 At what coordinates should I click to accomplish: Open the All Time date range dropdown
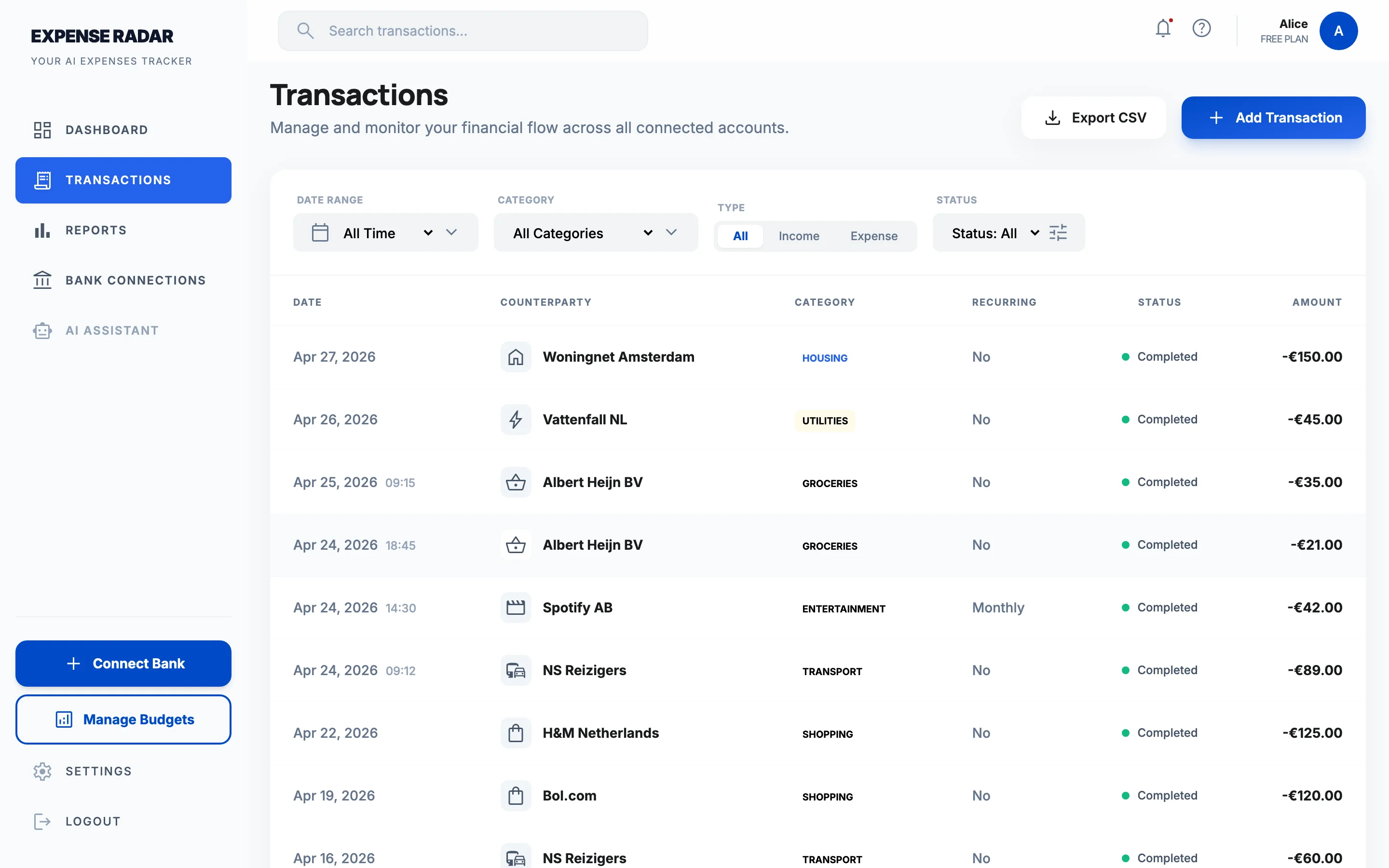385,232
